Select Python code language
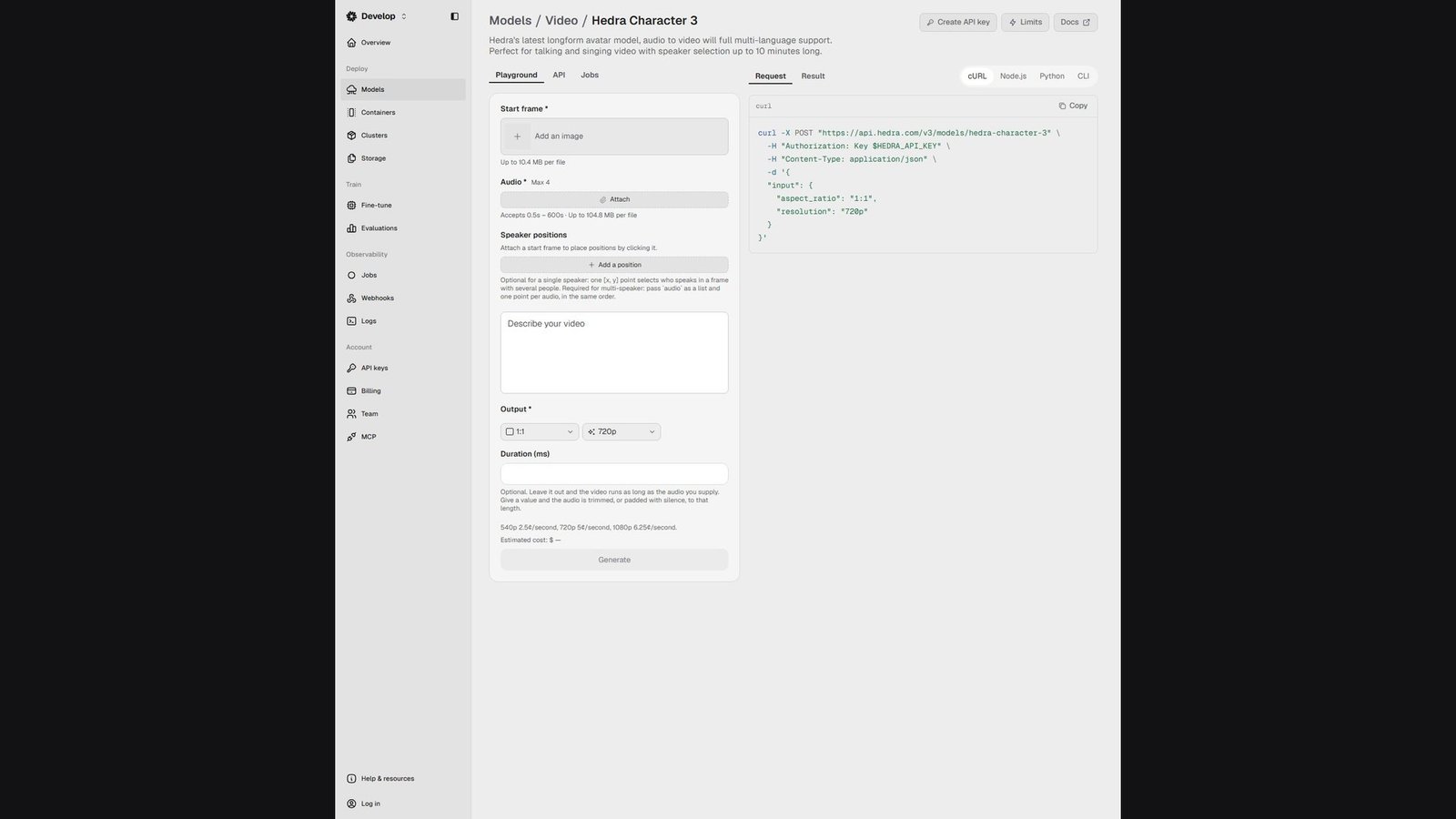 [x=1052, y=76]
